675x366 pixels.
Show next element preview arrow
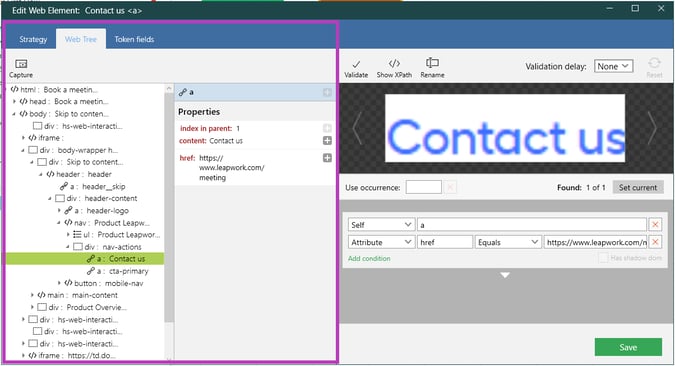(653, 128)
